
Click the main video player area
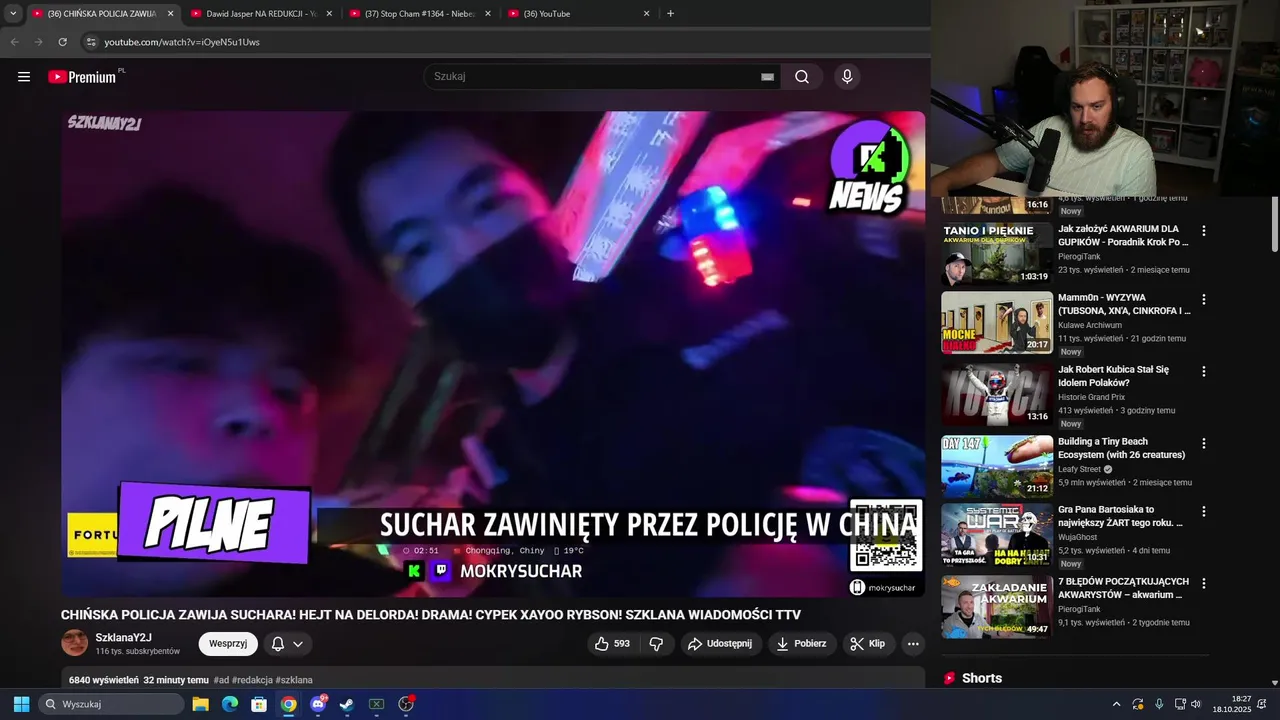[x=493, y=354]
